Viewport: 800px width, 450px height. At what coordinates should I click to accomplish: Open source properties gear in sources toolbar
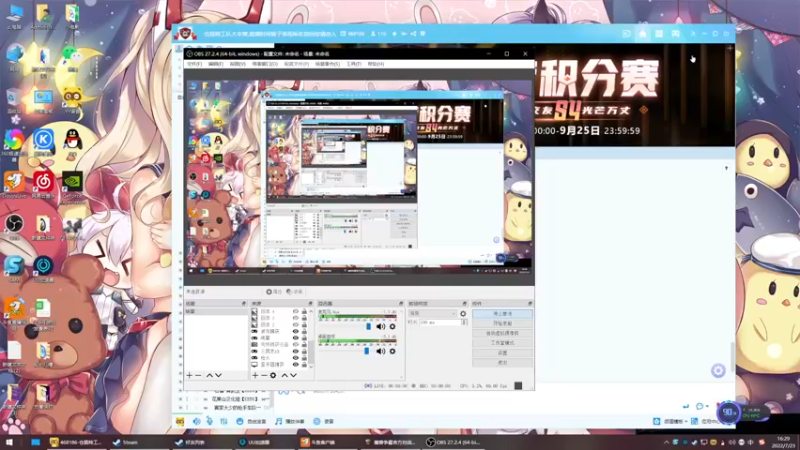pyautogui.click(x=273, y=376)
